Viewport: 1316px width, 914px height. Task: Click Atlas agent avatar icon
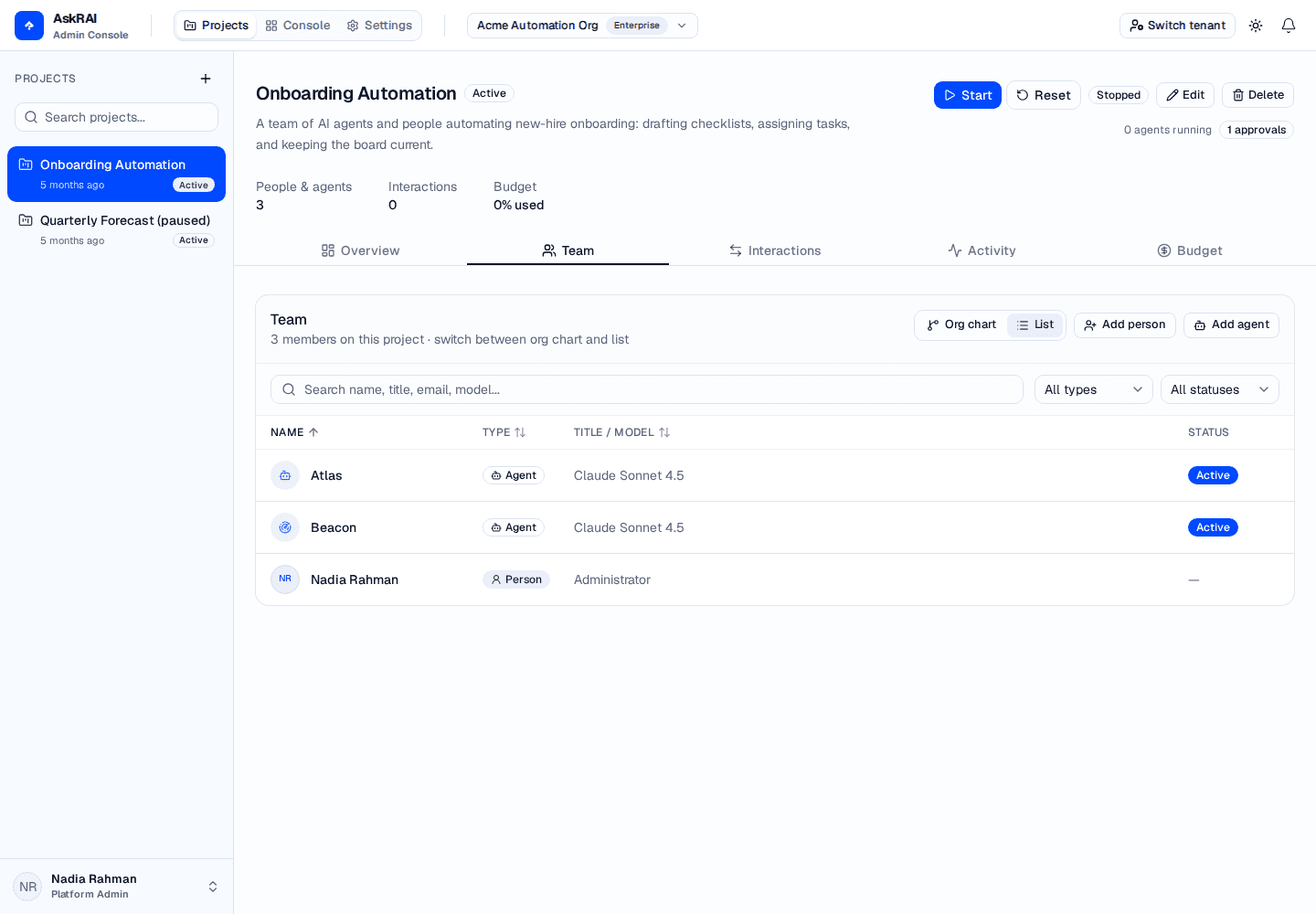pyautogui.click(x=285, y=475)
